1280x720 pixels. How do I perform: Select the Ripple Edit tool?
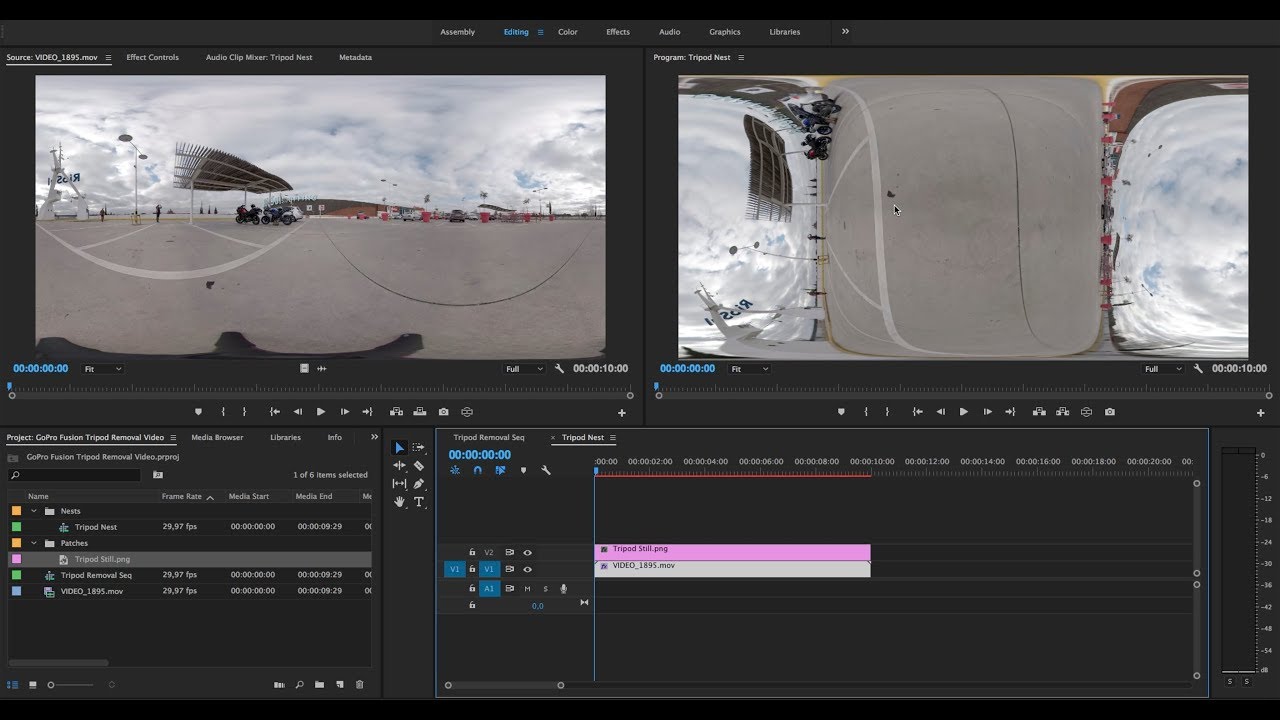click(x=399, y=465)
